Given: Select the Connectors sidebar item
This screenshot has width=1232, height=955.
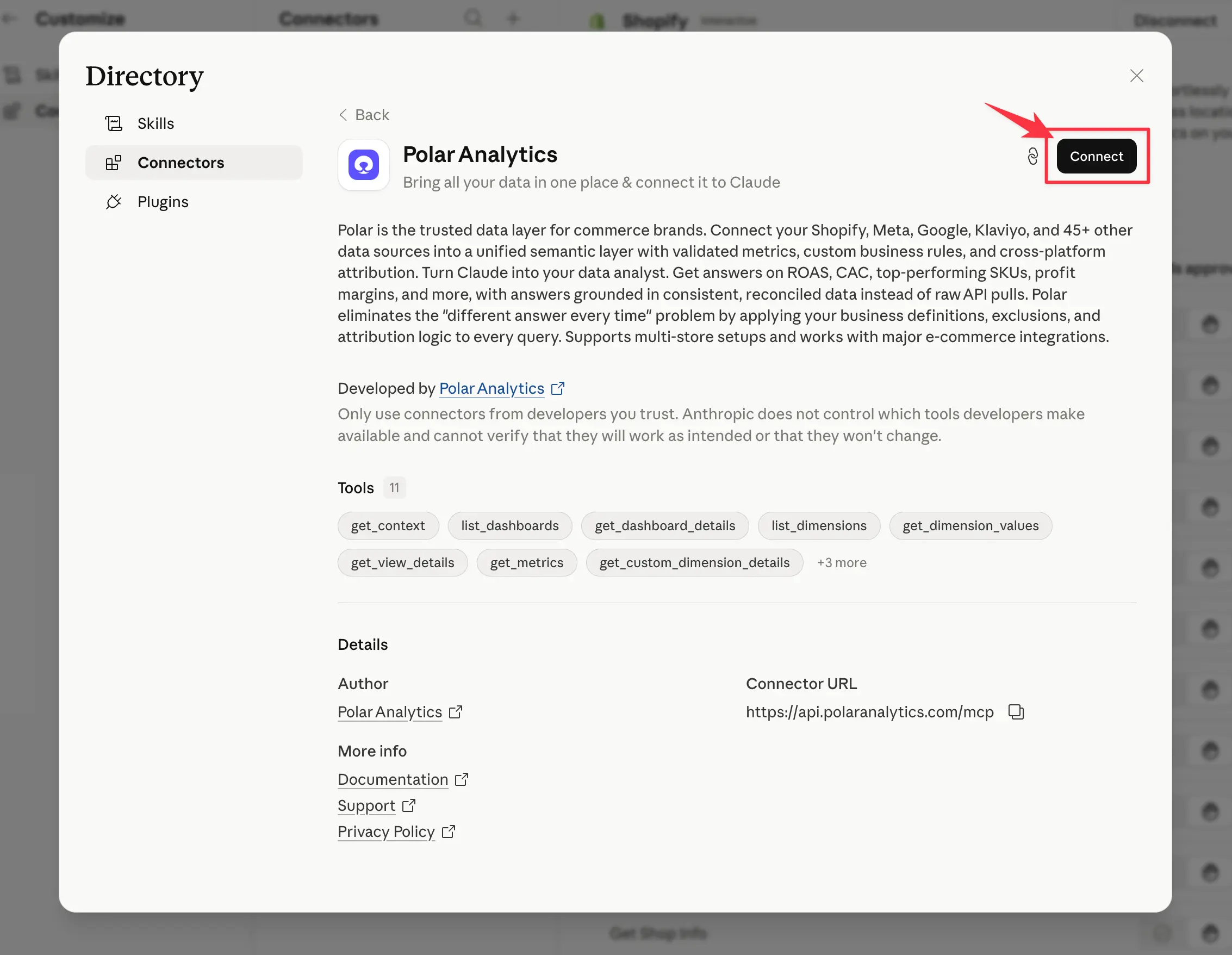Looking at the screenshot, I should point(194,163).
